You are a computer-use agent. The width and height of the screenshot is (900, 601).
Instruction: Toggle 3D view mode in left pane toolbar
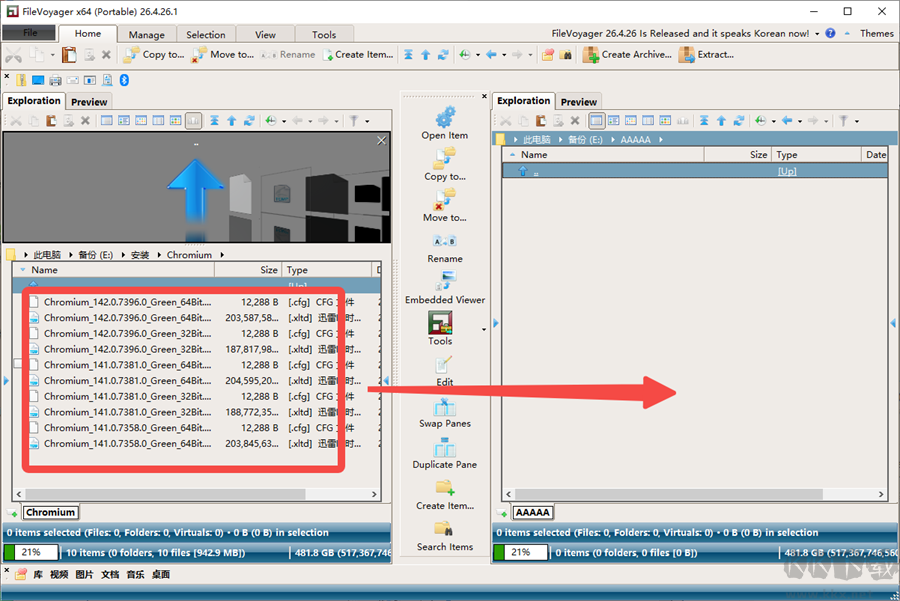(x=193, y=121)
